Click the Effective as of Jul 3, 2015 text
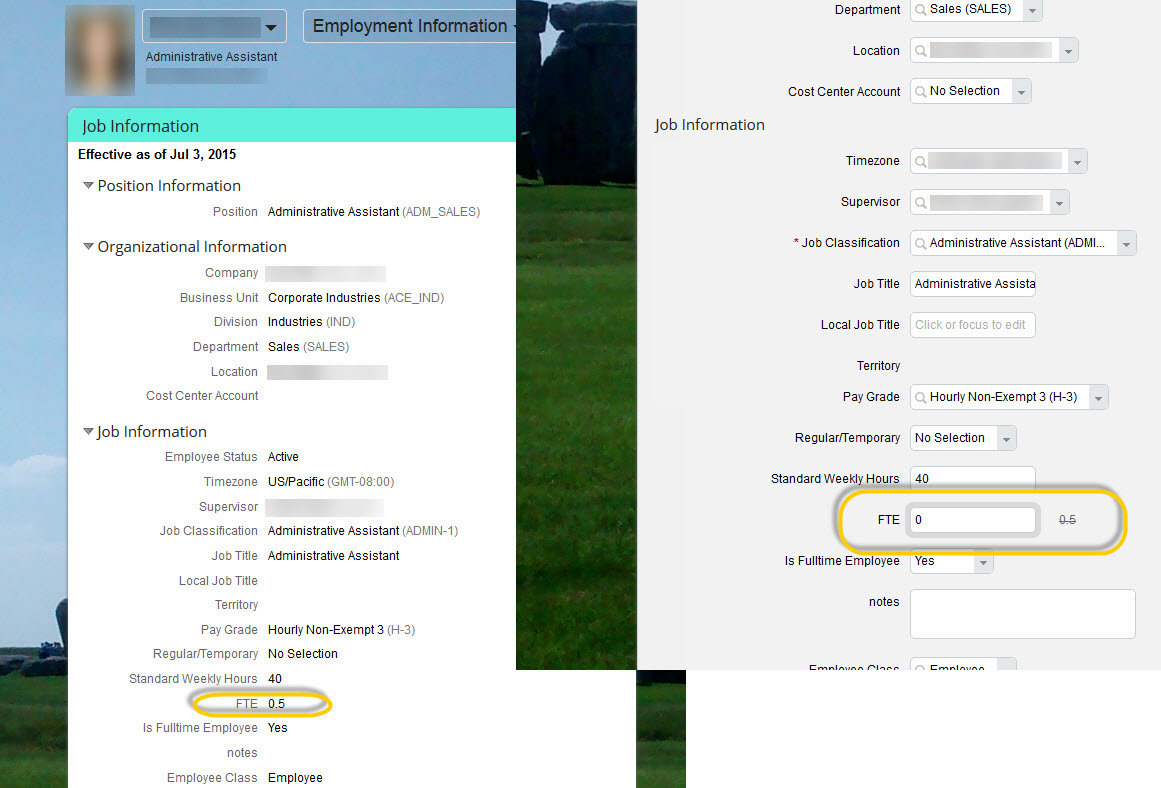Viewport: 1161px width, 788px height. point(157,155)
